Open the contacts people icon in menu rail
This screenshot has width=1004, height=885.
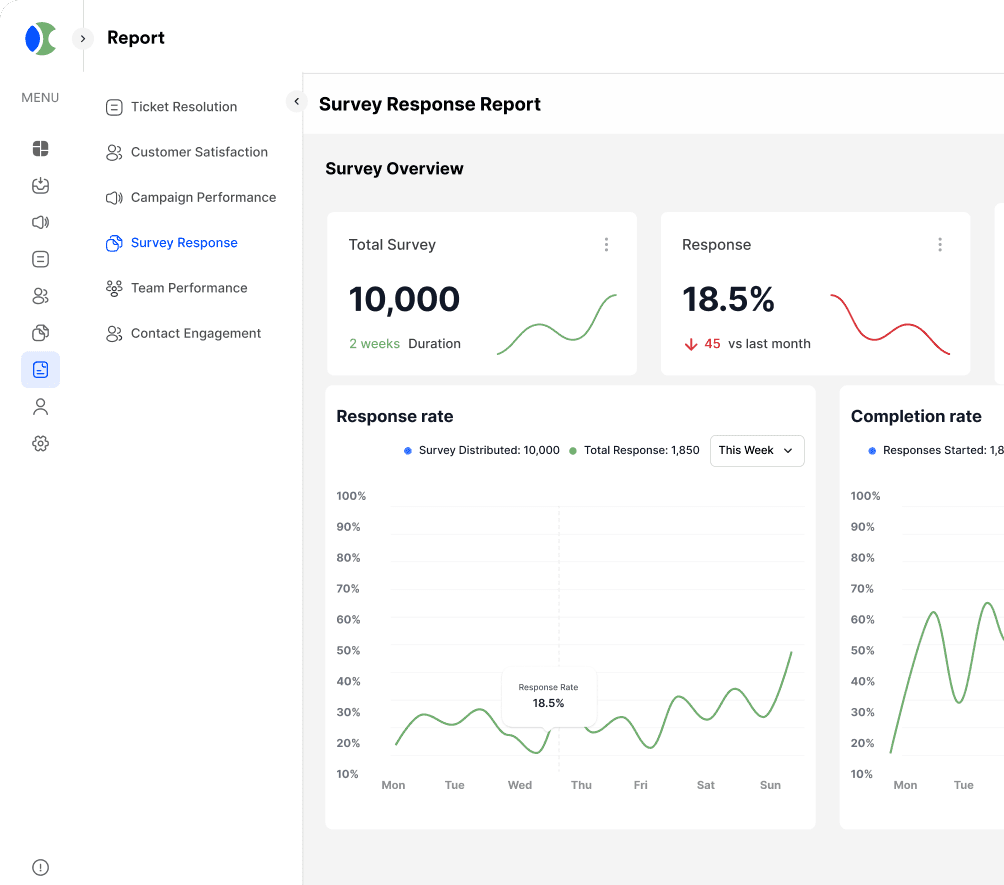point(40,296)
